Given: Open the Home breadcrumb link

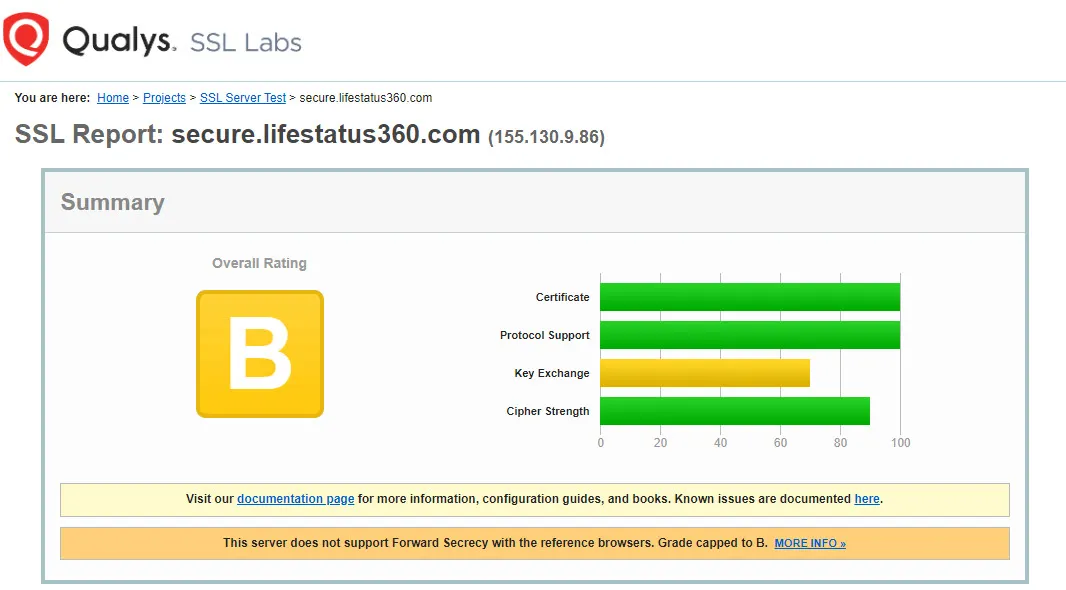Looking at the screenshot, I should tap(113, 98).
